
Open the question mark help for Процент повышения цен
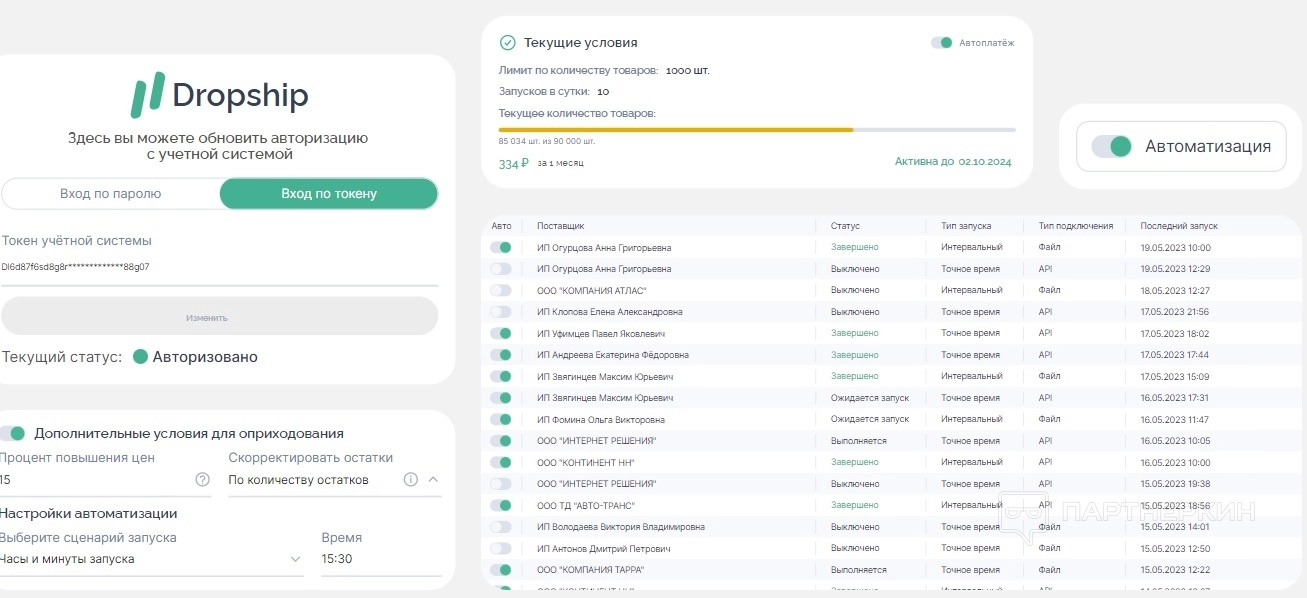tap(203, 480)
